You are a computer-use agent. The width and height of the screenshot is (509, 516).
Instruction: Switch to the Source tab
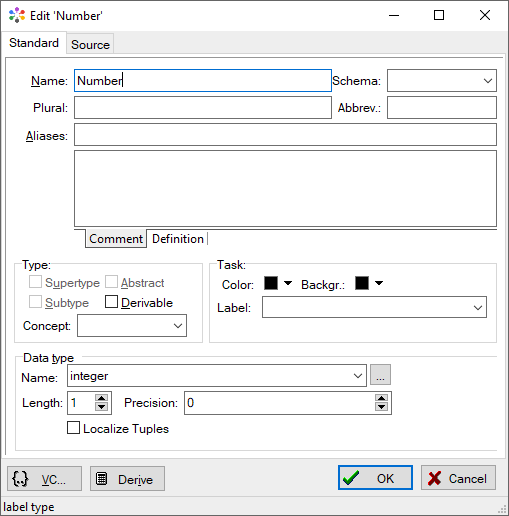90,44
